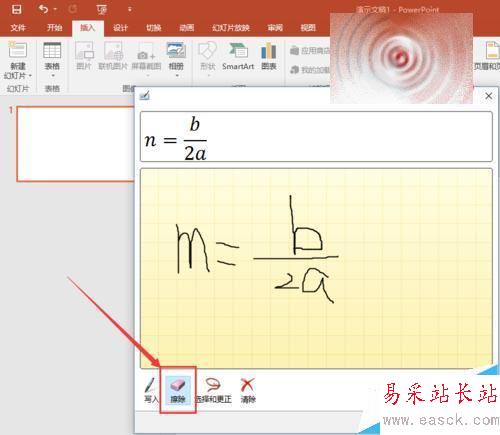
Task: Click the 图片 (Pictures) insert icon
Action: click(84, 51)
